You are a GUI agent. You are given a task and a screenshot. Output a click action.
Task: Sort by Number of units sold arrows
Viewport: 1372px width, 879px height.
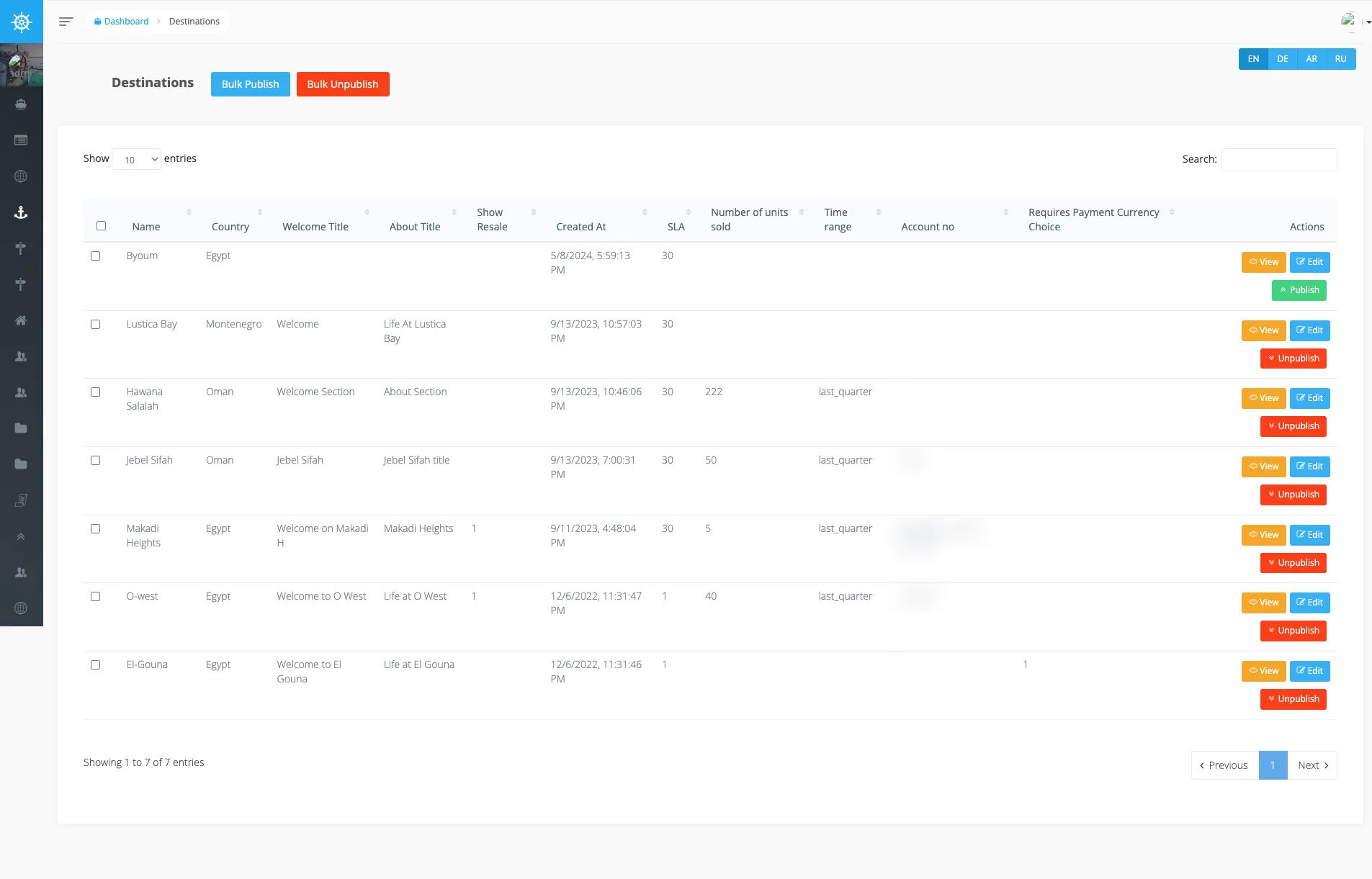pos(802,212)
